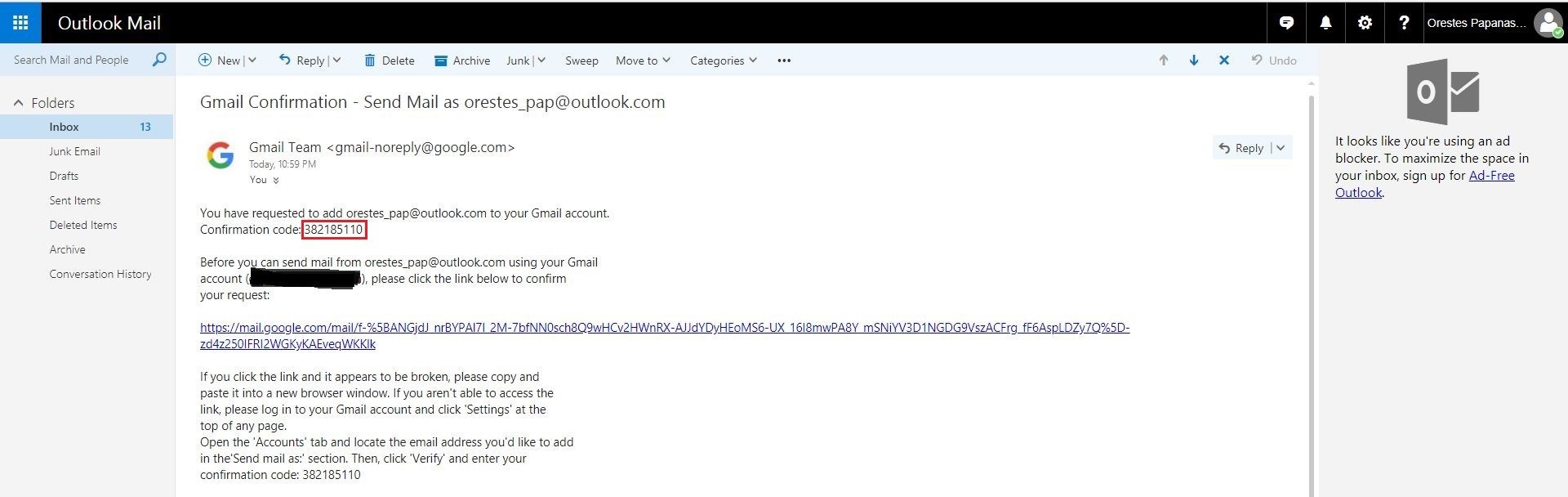Open more commands ellipsis

(784, 60)
